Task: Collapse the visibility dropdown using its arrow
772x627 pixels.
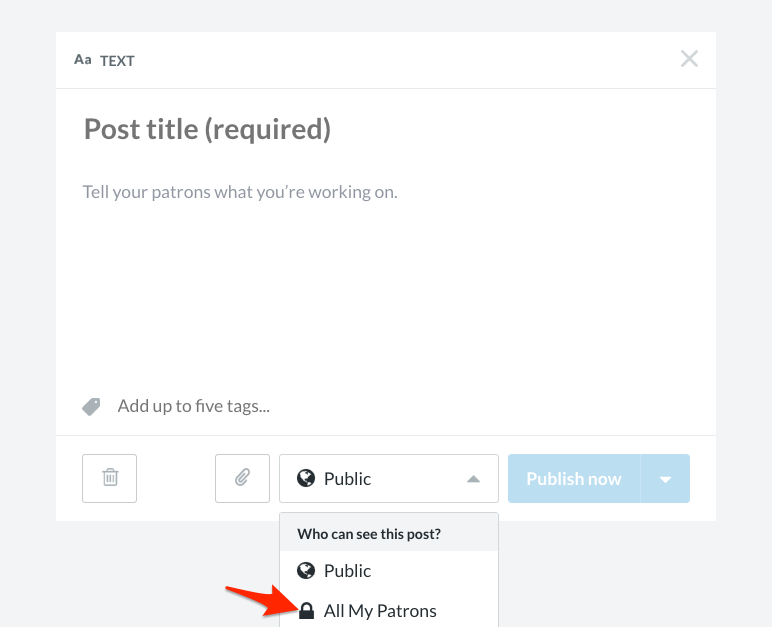Action: pos(474,479)
